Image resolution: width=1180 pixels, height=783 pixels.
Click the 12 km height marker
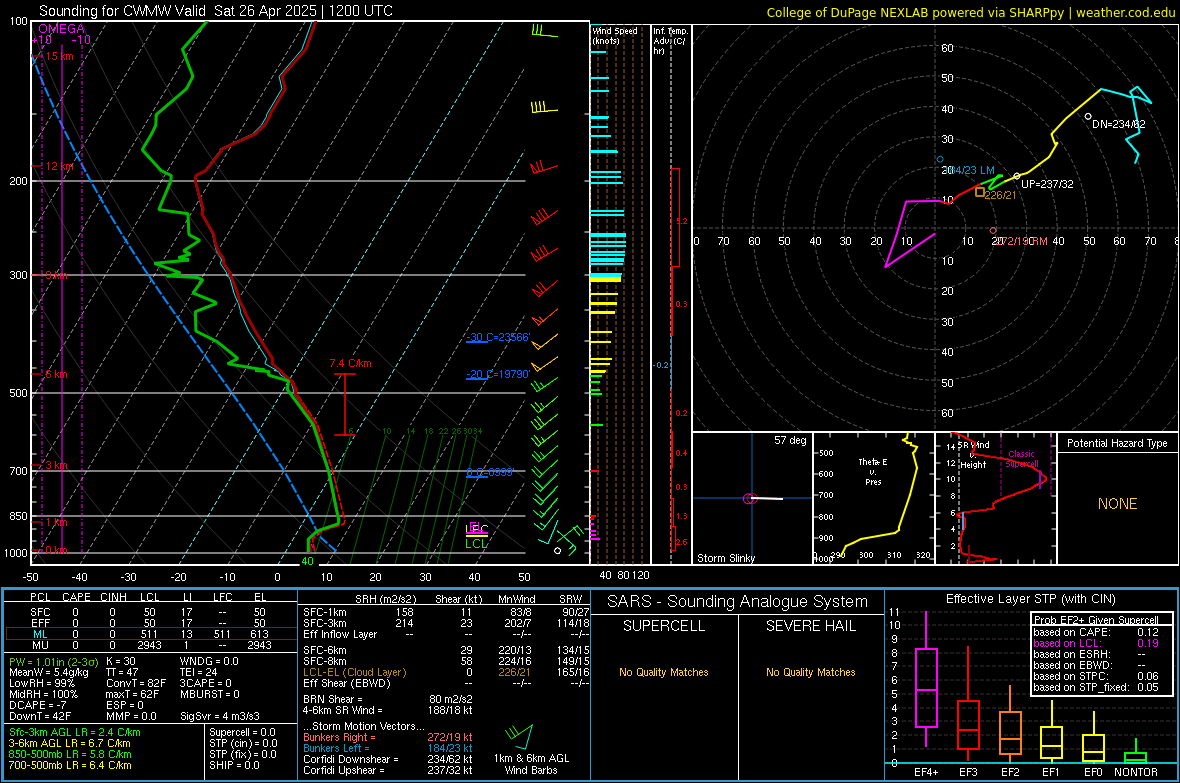58,166
